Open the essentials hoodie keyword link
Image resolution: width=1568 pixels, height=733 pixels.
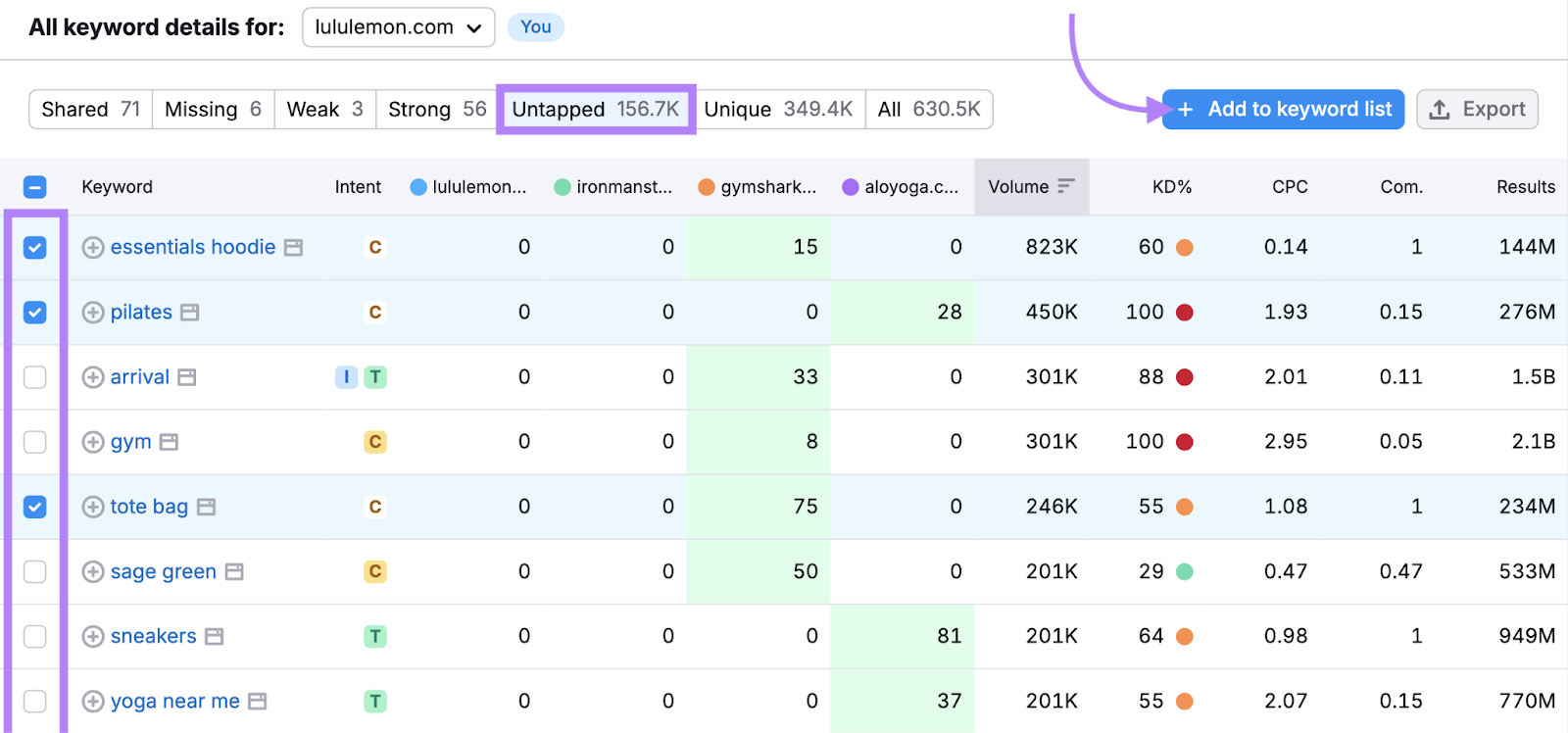click(x=193, y=247)
